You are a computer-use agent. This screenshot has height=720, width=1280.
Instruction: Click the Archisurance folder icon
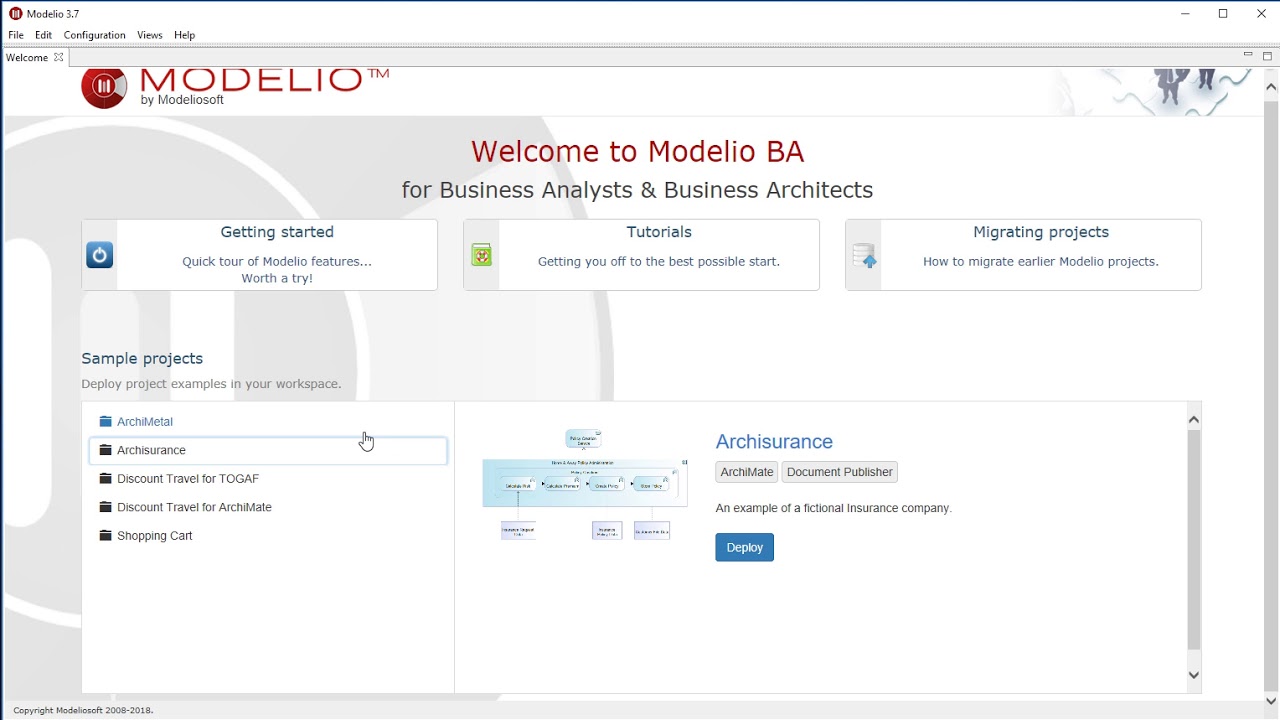(x=106, y=450)
